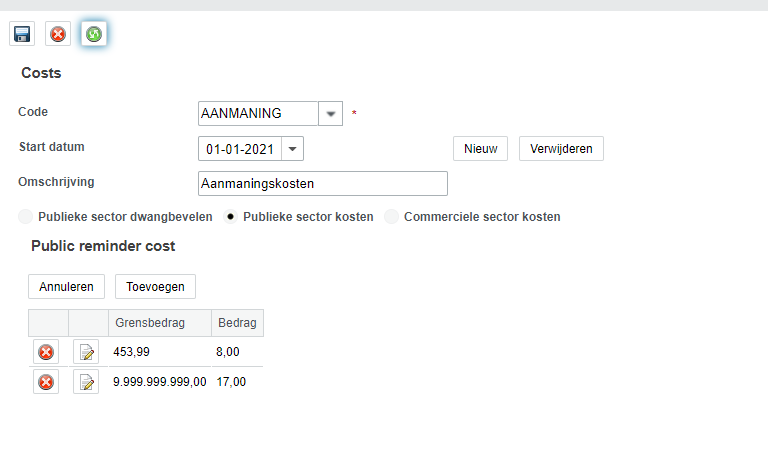This screenshot has width=768, height=467.
Task: Click the green refresh icon
Action: click(x=94, y=34)
